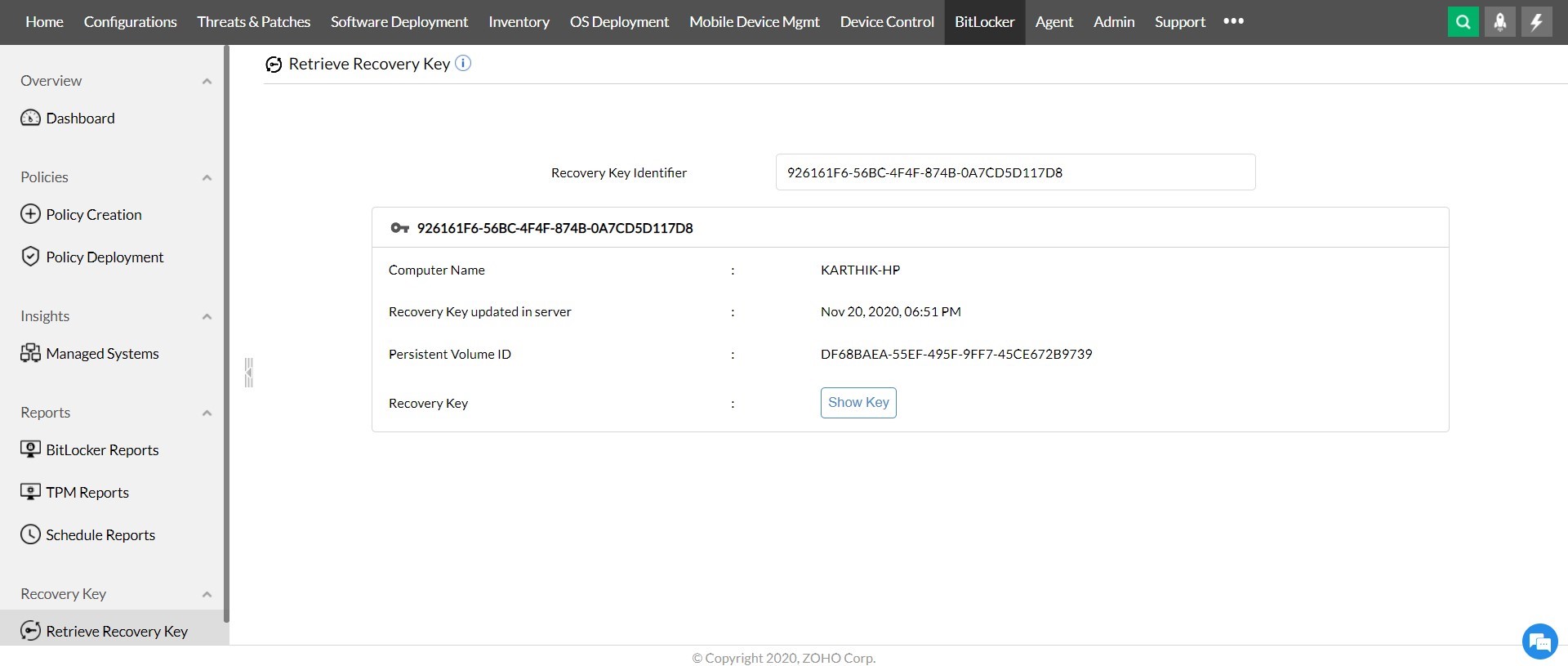
Task: Open Schedule Reports link
Action: pyautogui.click(x=100, y=535)
